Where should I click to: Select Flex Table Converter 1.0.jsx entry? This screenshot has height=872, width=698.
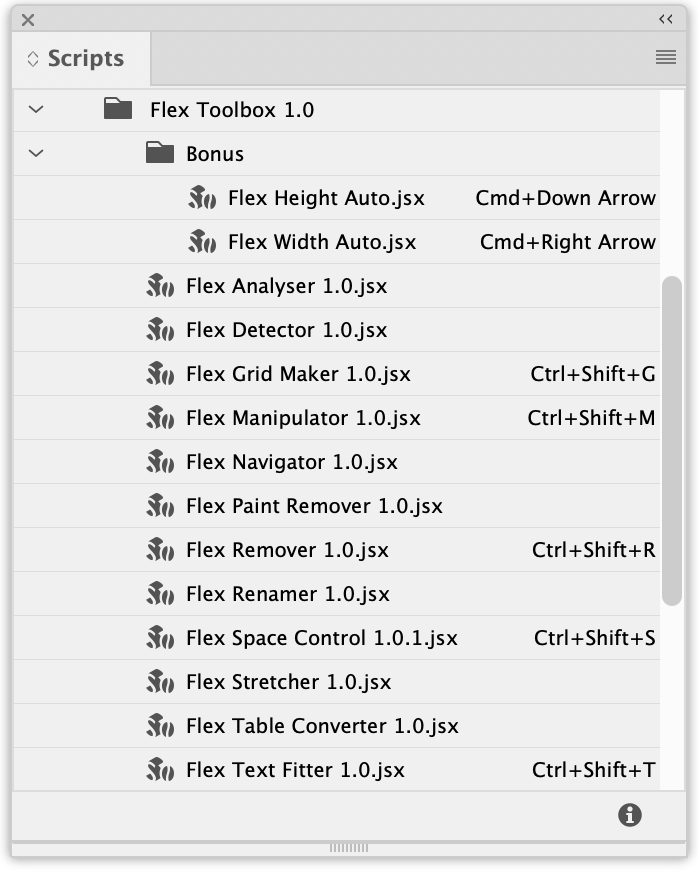[322, 726]
